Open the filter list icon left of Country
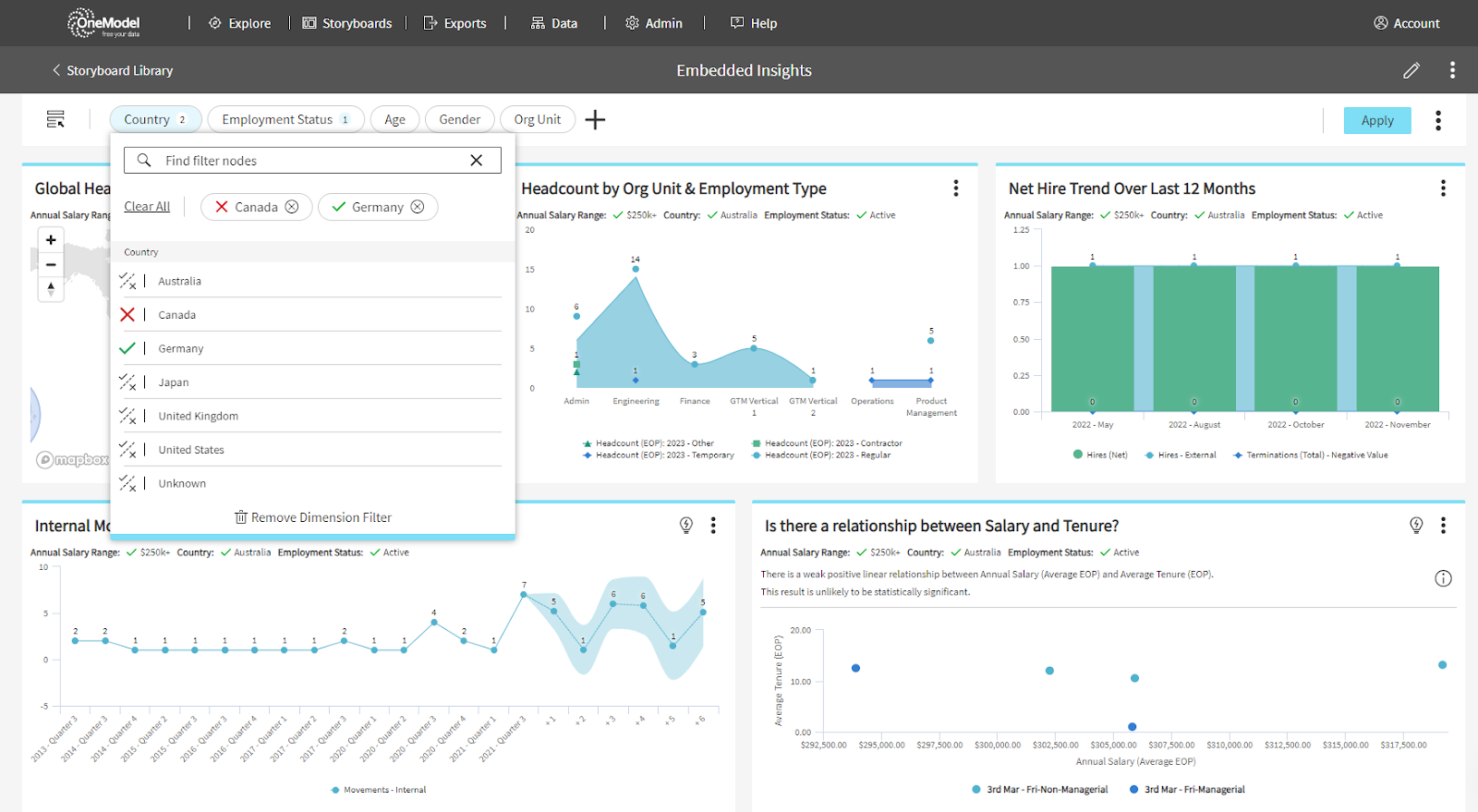1478x812 pixels. click(x=55, y=119)
